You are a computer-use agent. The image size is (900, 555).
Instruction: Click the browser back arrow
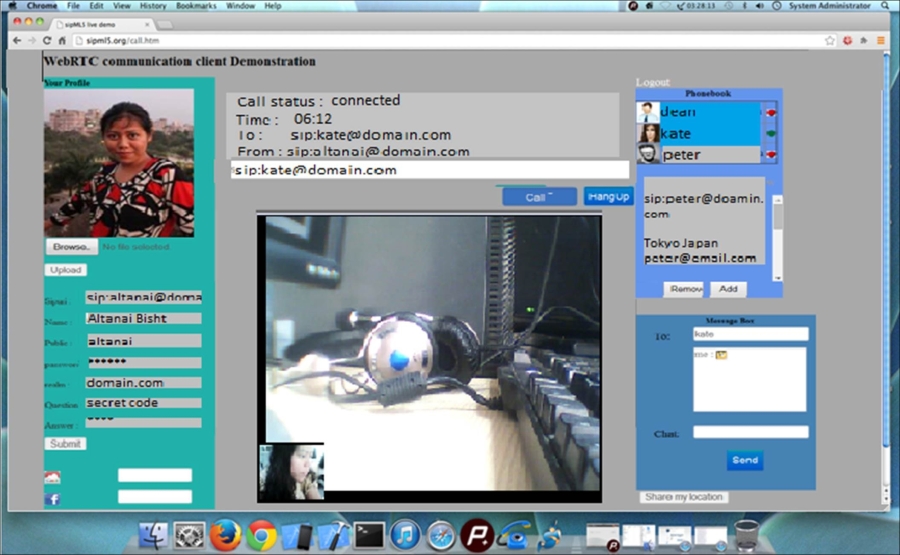(17, 40)
